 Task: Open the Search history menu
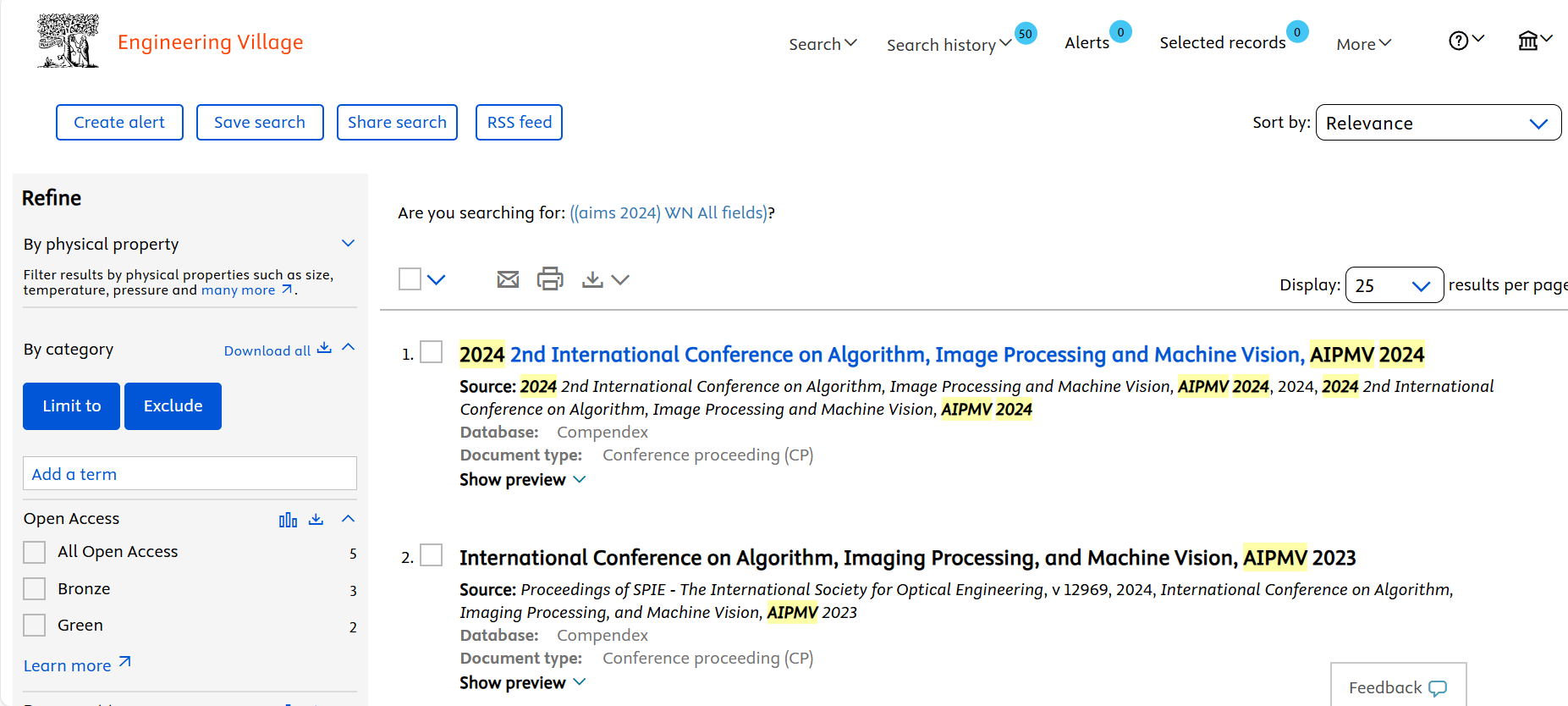click(949, 45)
